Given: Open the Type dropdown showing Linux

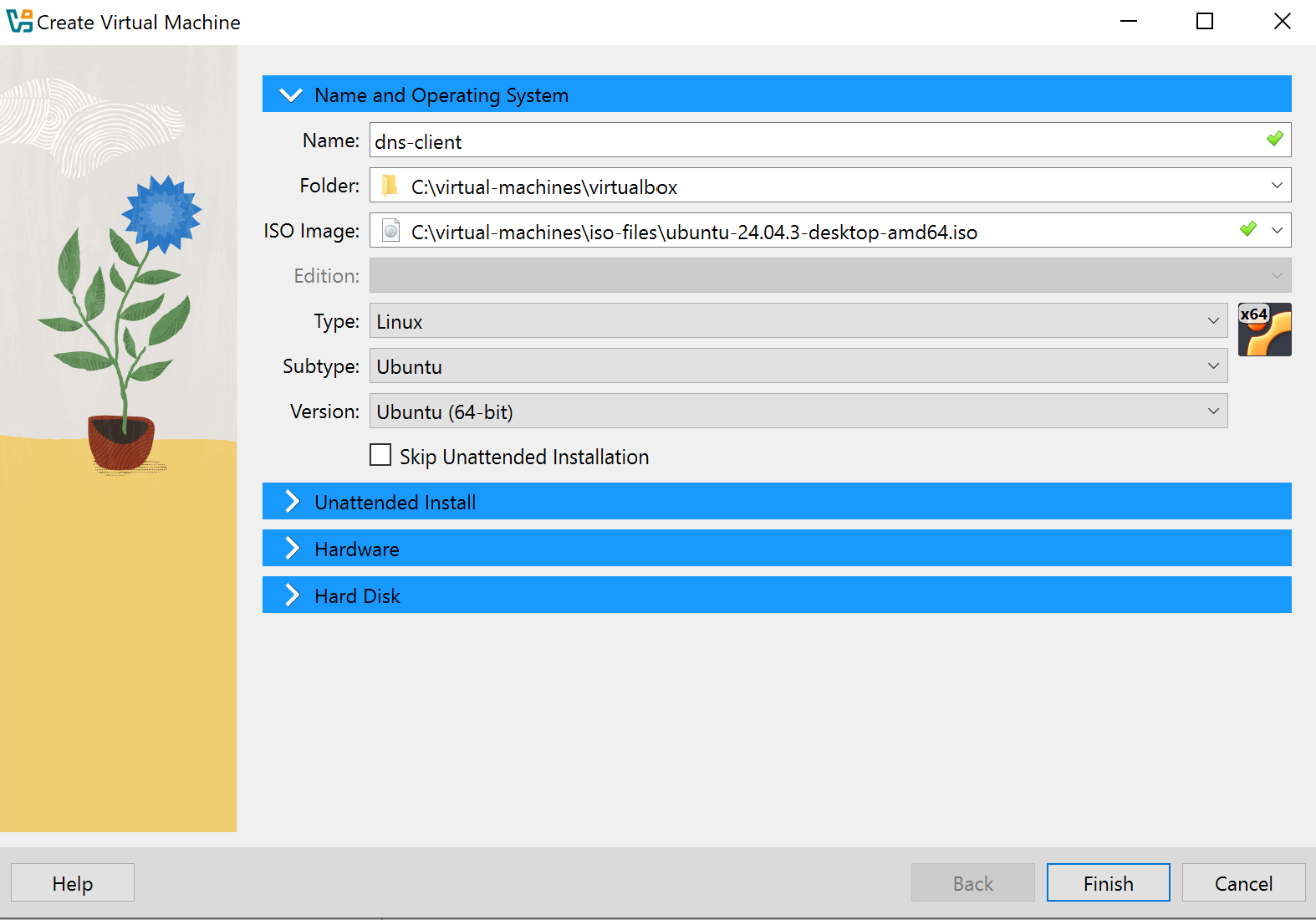Looking at the screenshot, I should coord(798,321).
